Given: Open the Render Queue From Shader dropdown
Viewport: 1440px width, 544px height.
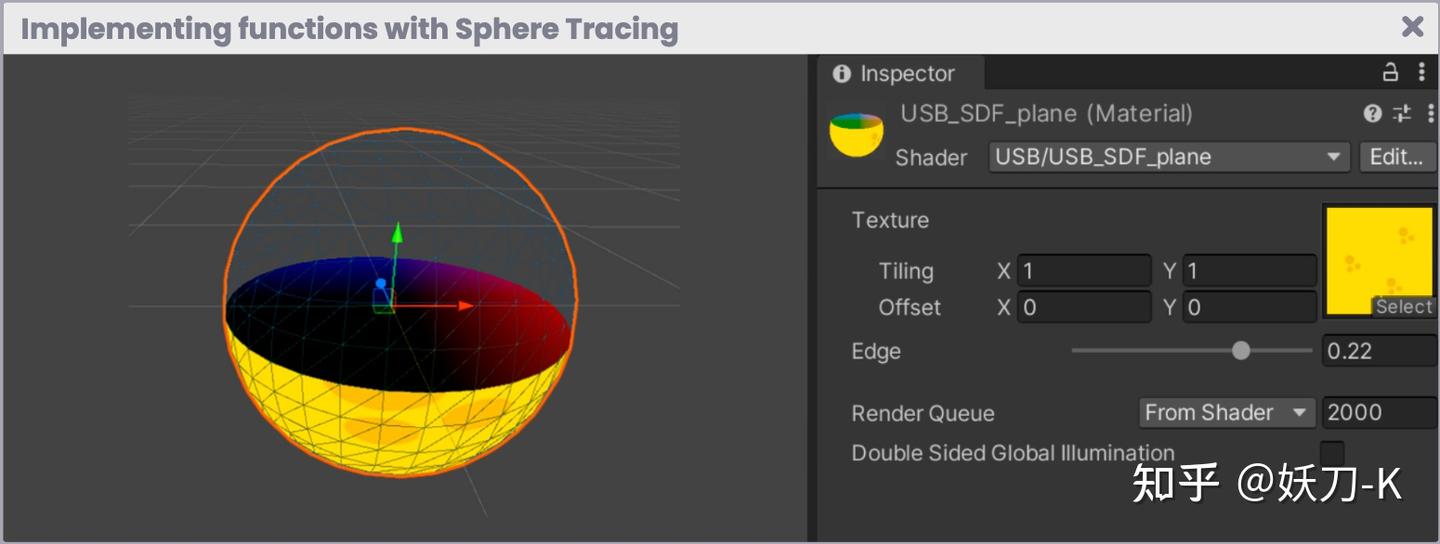Looking at the screenshot, I should click(1227, 412).
